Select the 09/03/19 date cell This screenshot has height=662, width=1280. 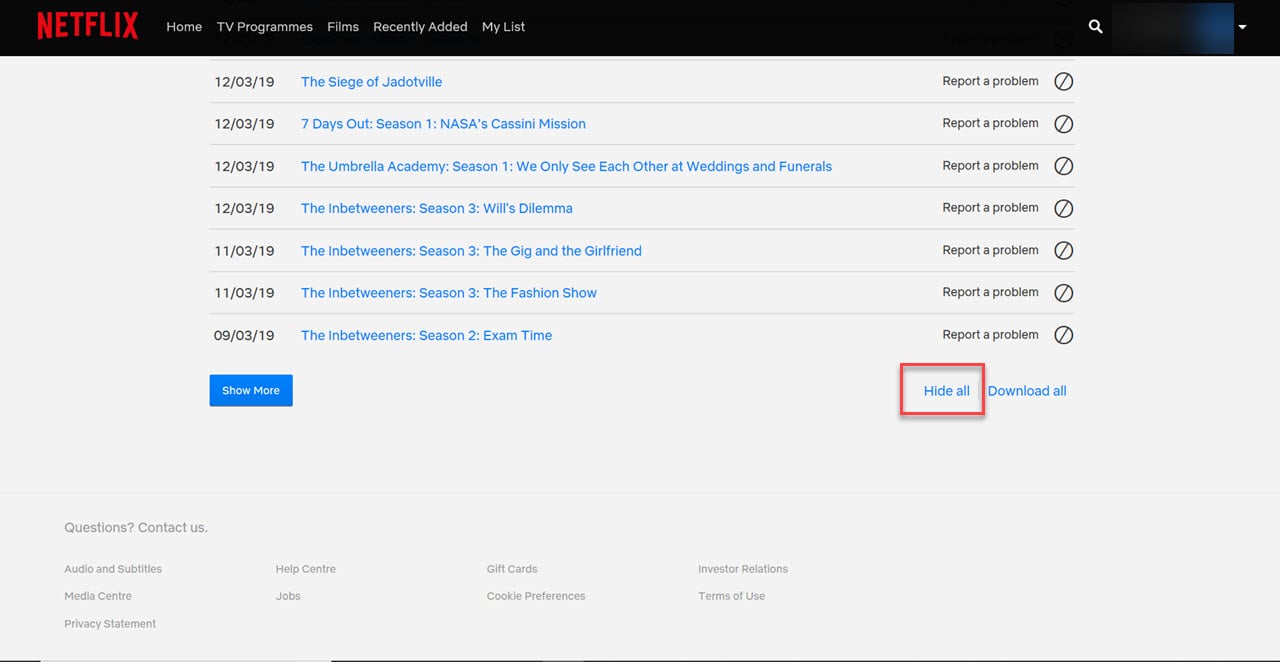point(244,335)
